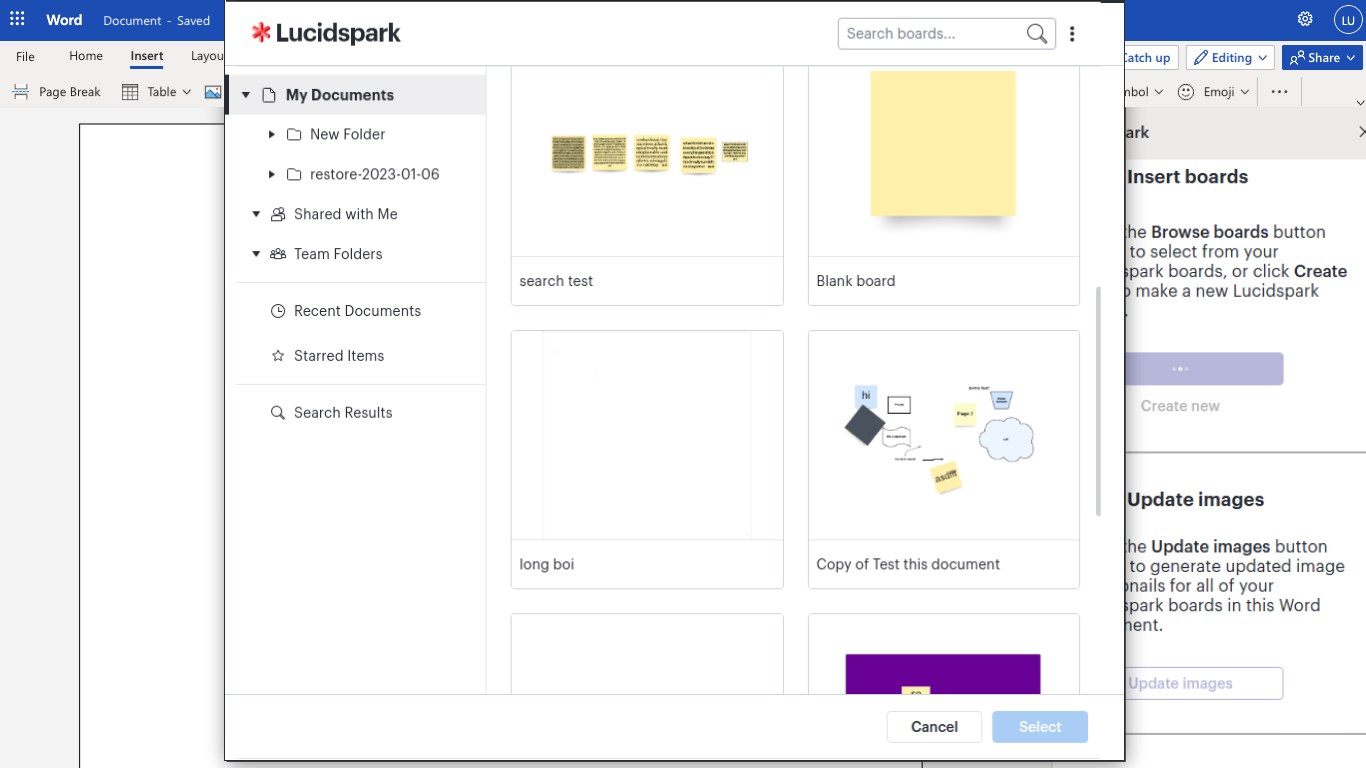The height and width of the screenshot is (768, 1366).
Task: Click the My Documents page icon
Action: (268, 95)
